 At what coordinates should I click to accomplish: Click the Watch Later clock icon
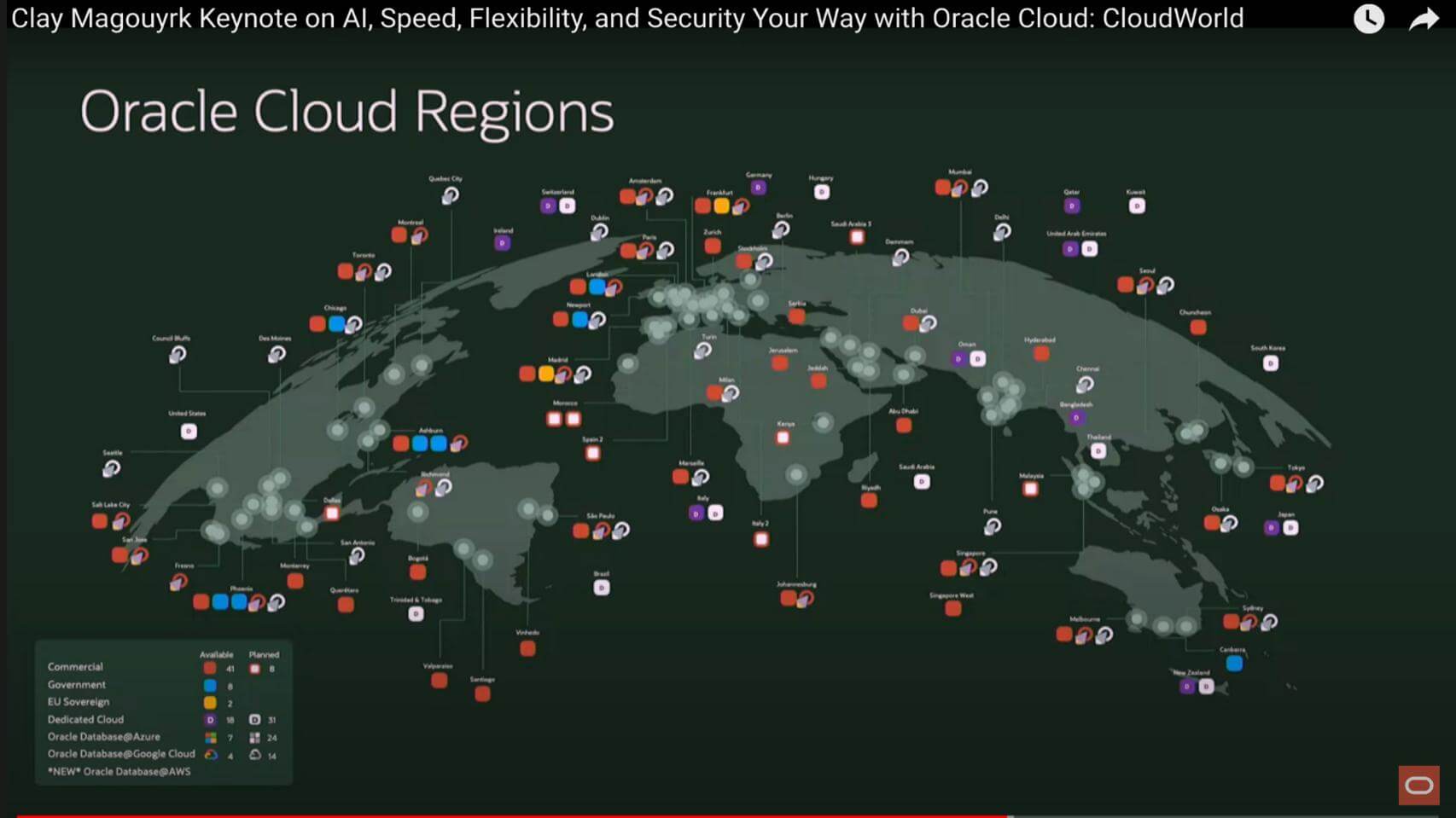pos(1369,19)
